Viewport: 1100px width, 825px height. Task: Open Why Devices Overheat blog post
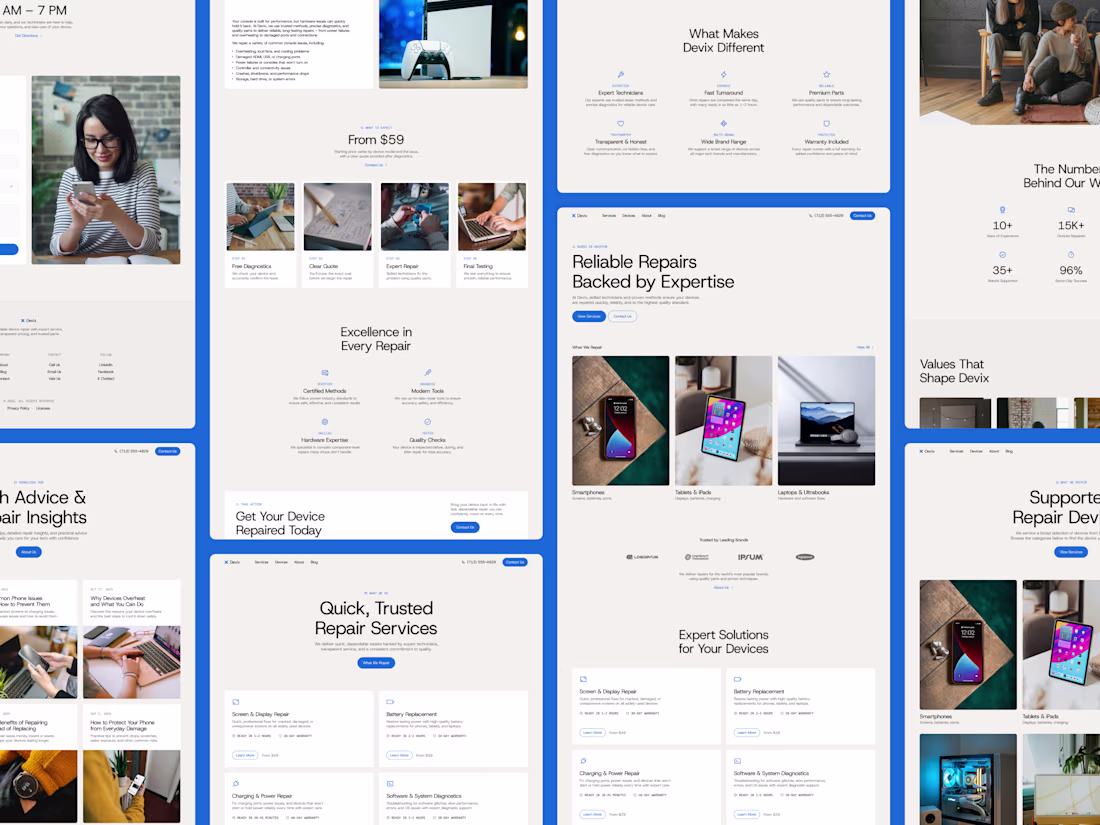tap(132, 639)
